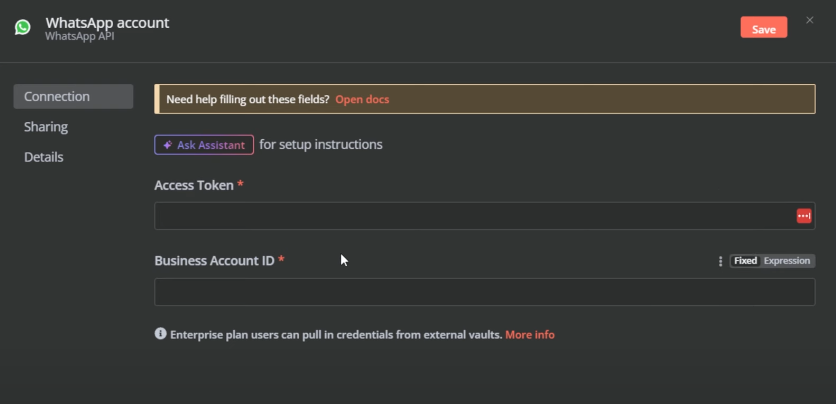Click 'Need help filling out these fields?' text

[248, 99]
